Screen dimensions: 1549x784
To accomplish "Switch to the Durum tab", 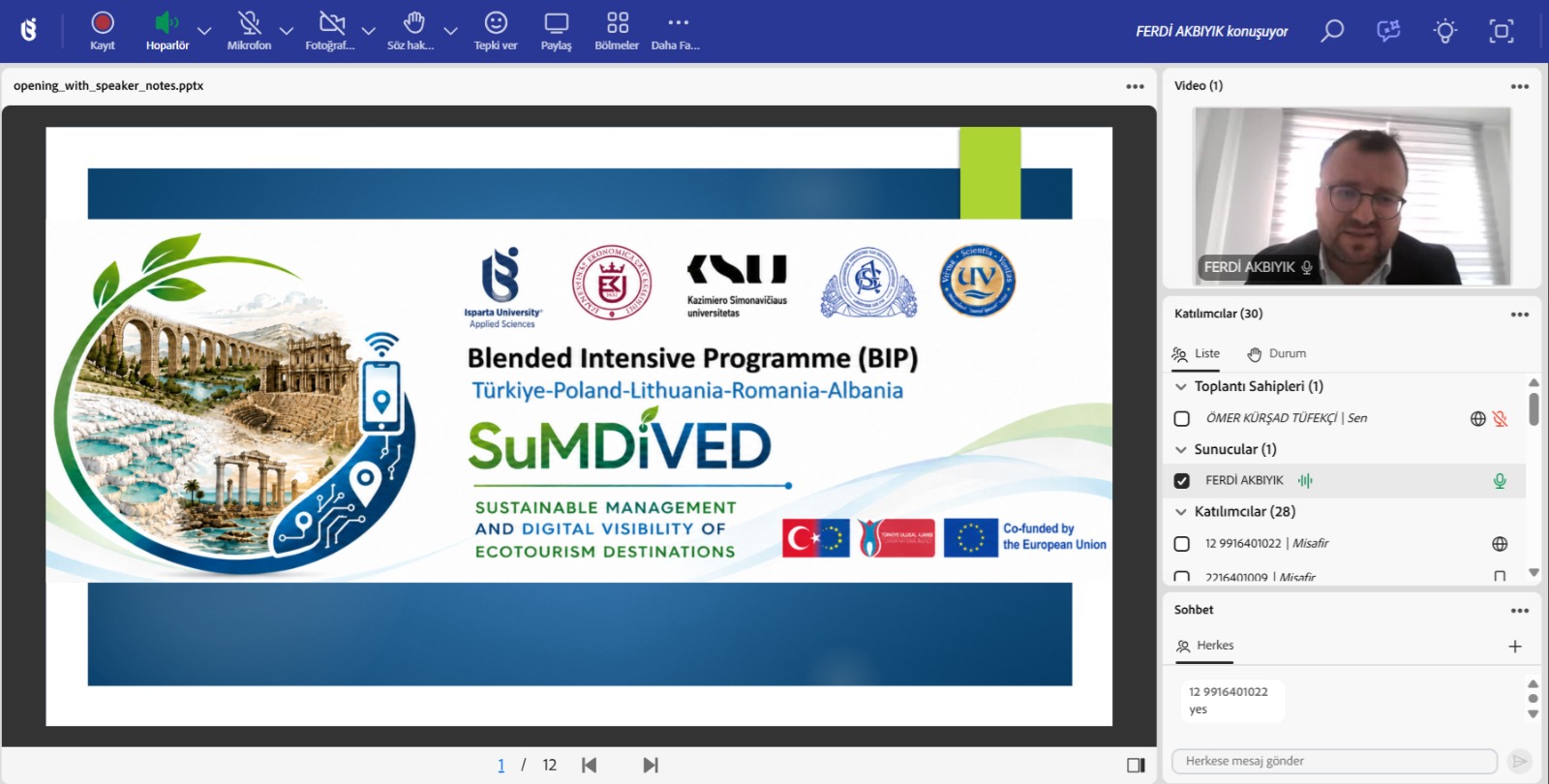I will click(1277, 353).
